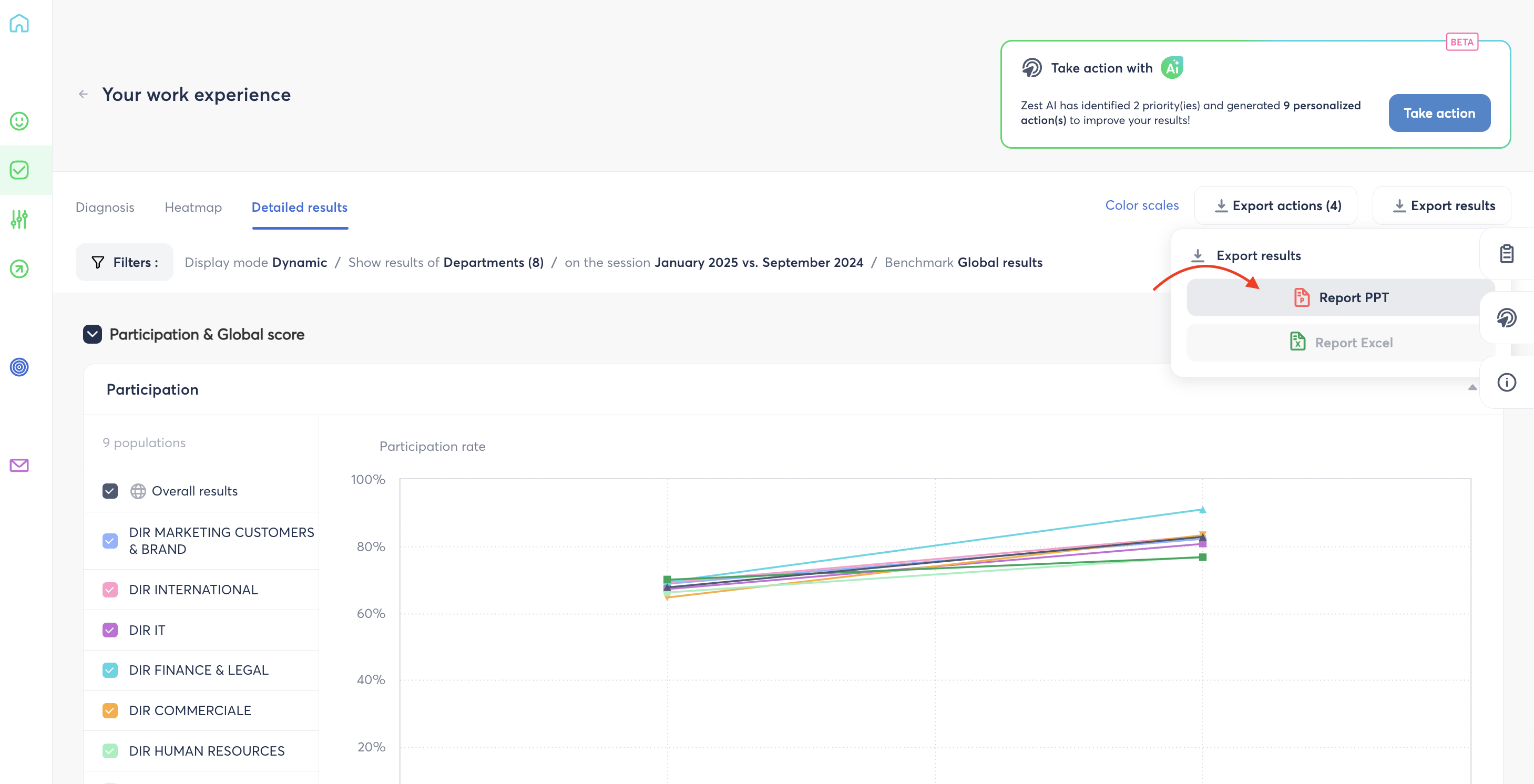Viewport: 1534px width, 784px height.
Task: Open the Filters button
Action: [x=124, y=262]
